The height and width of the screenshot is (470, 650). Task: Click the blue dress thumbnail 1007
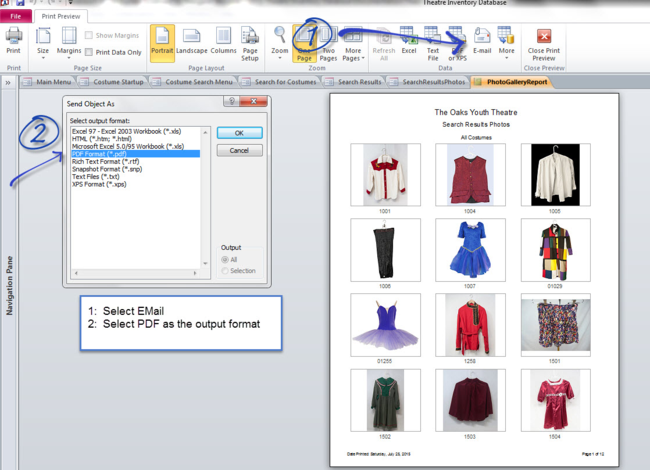tap(469, 249)
